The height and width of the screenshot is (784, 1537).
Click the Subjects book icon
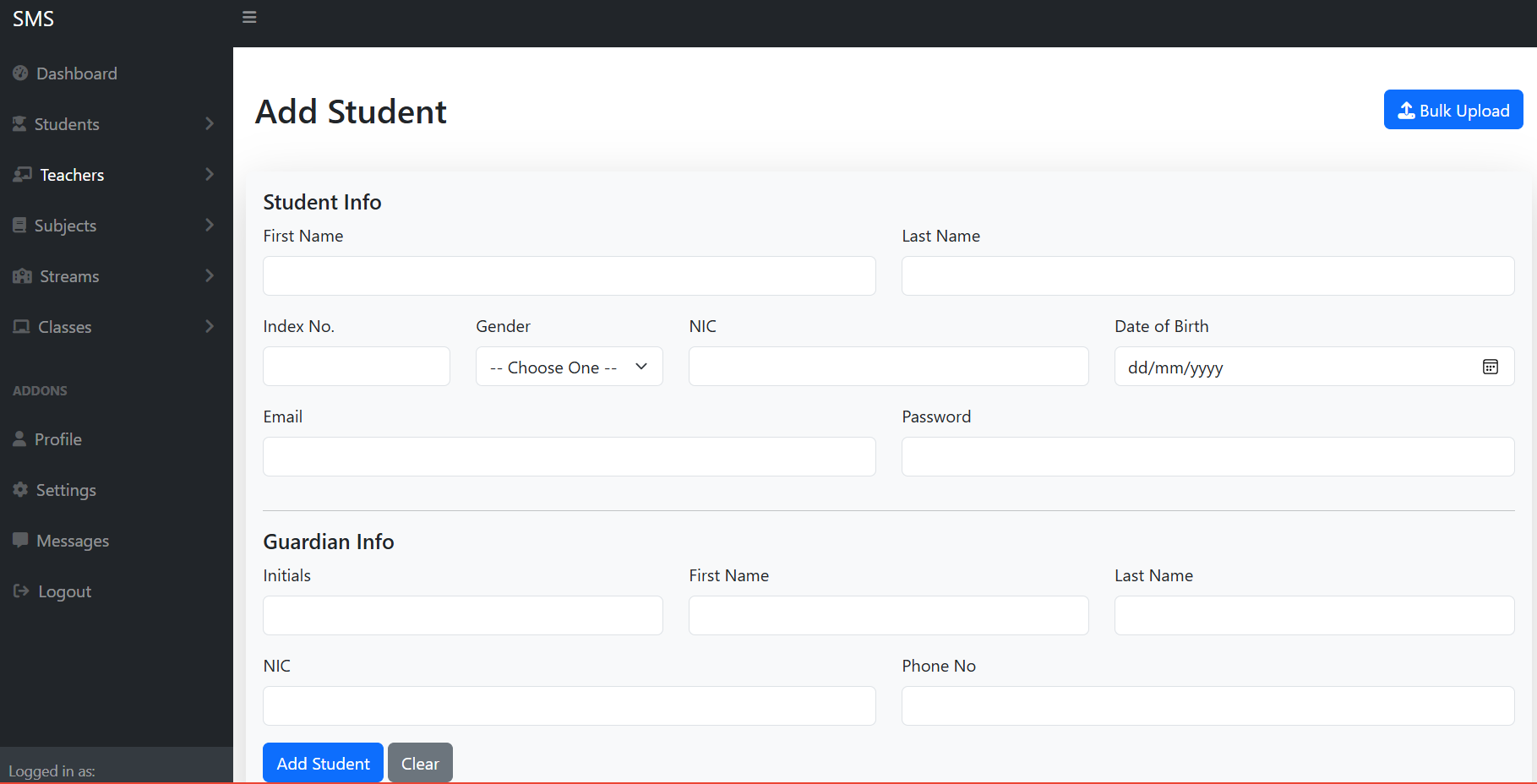click(x=19, y=225)
